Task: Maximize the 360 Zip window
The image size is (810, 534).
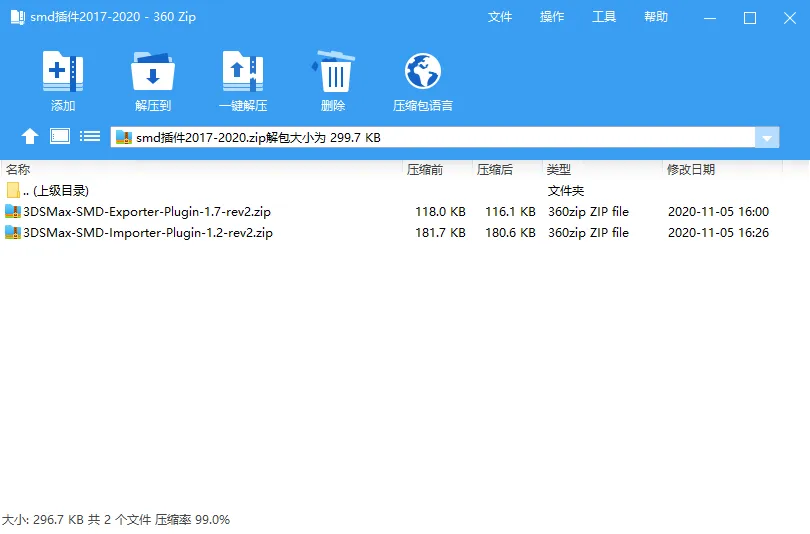Action: [750, 18]
